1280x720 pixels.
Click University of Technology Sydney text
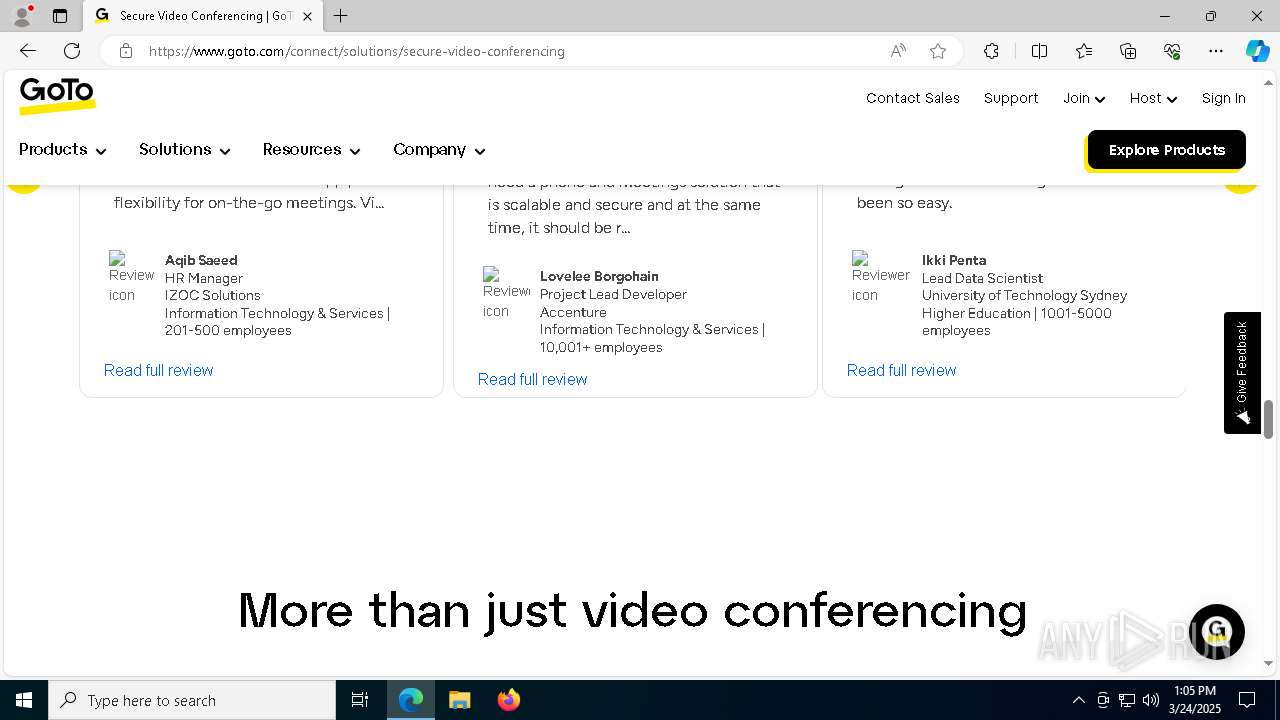1024,295
